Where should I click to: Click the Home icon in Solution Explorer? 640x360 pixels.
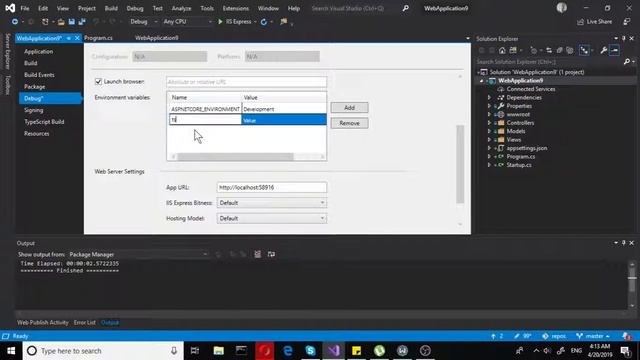(x=502, y=50)
